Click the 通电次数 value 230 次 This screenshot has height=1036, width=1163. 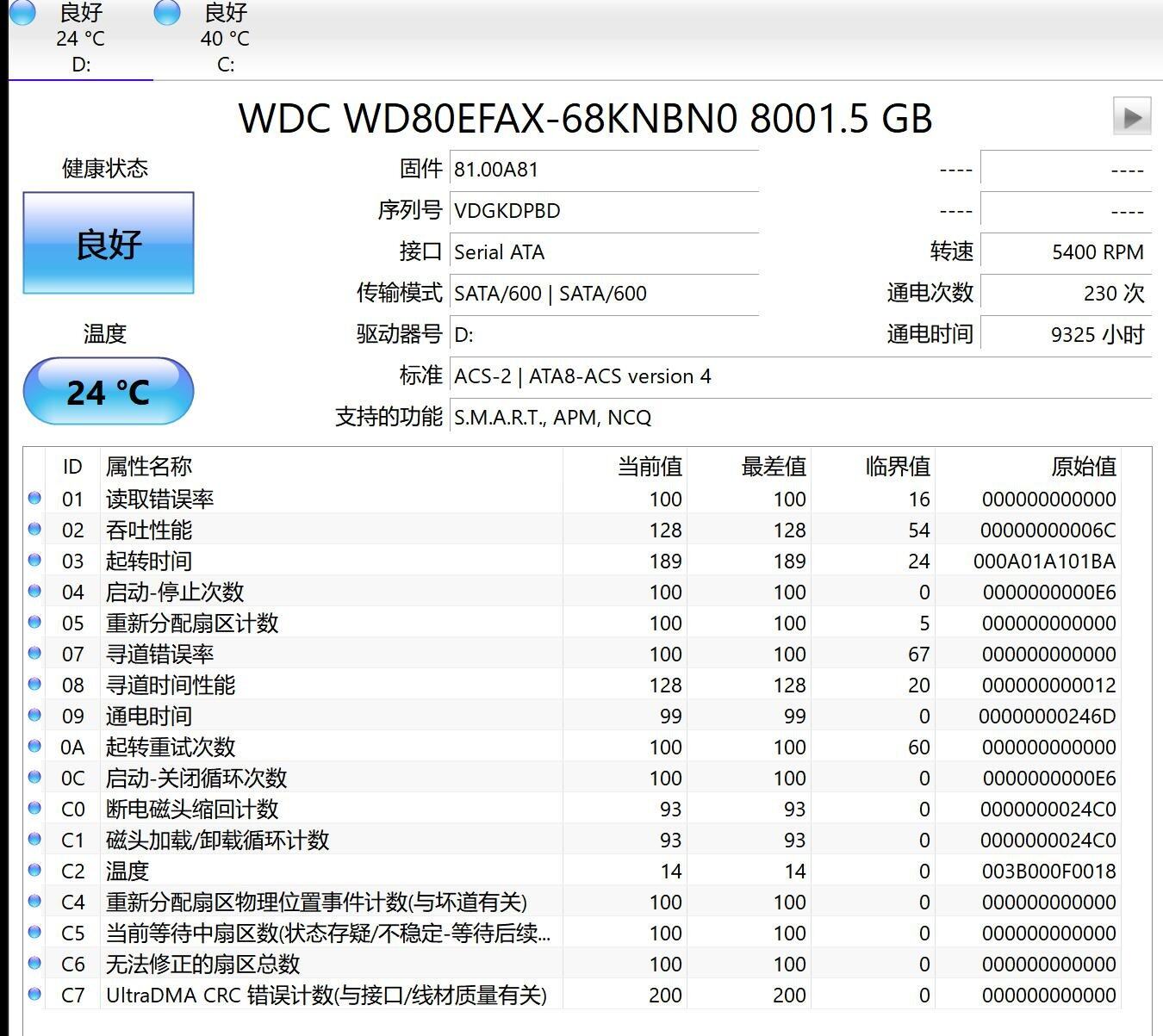pos(1066,294)
